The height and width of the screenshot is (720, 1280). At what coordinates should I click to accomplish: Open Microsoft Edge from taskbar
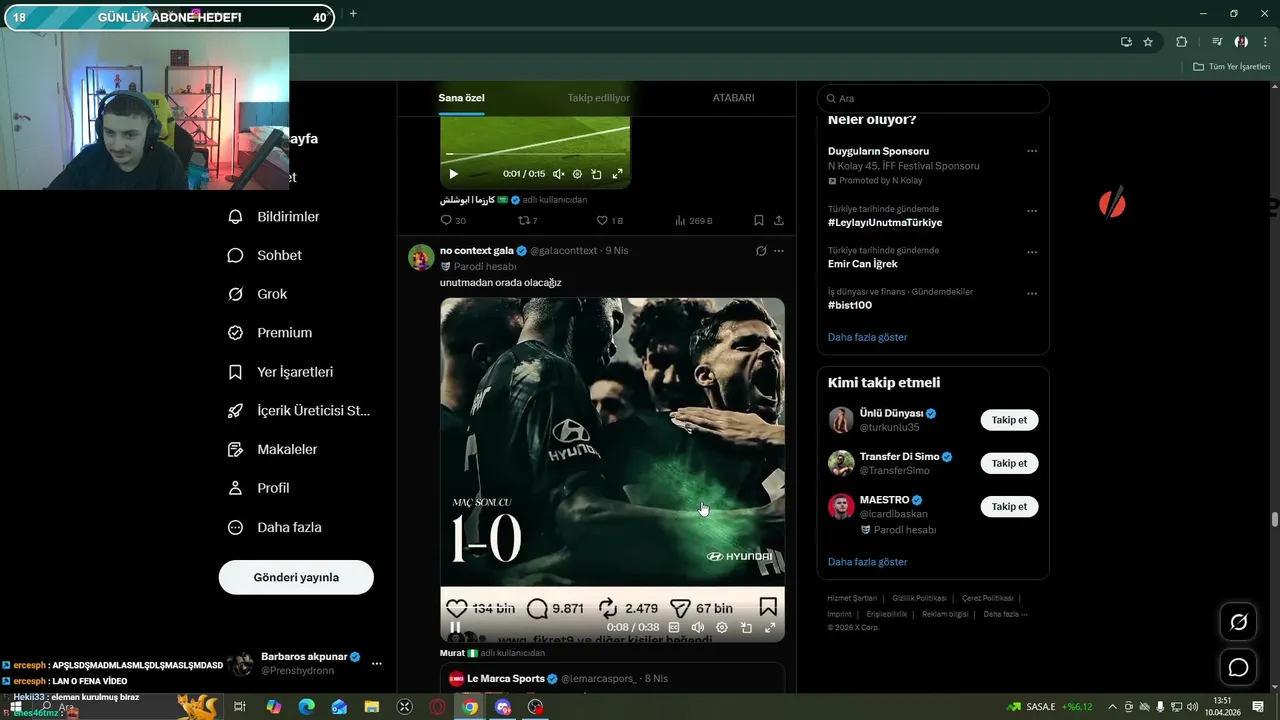(306, 707)
